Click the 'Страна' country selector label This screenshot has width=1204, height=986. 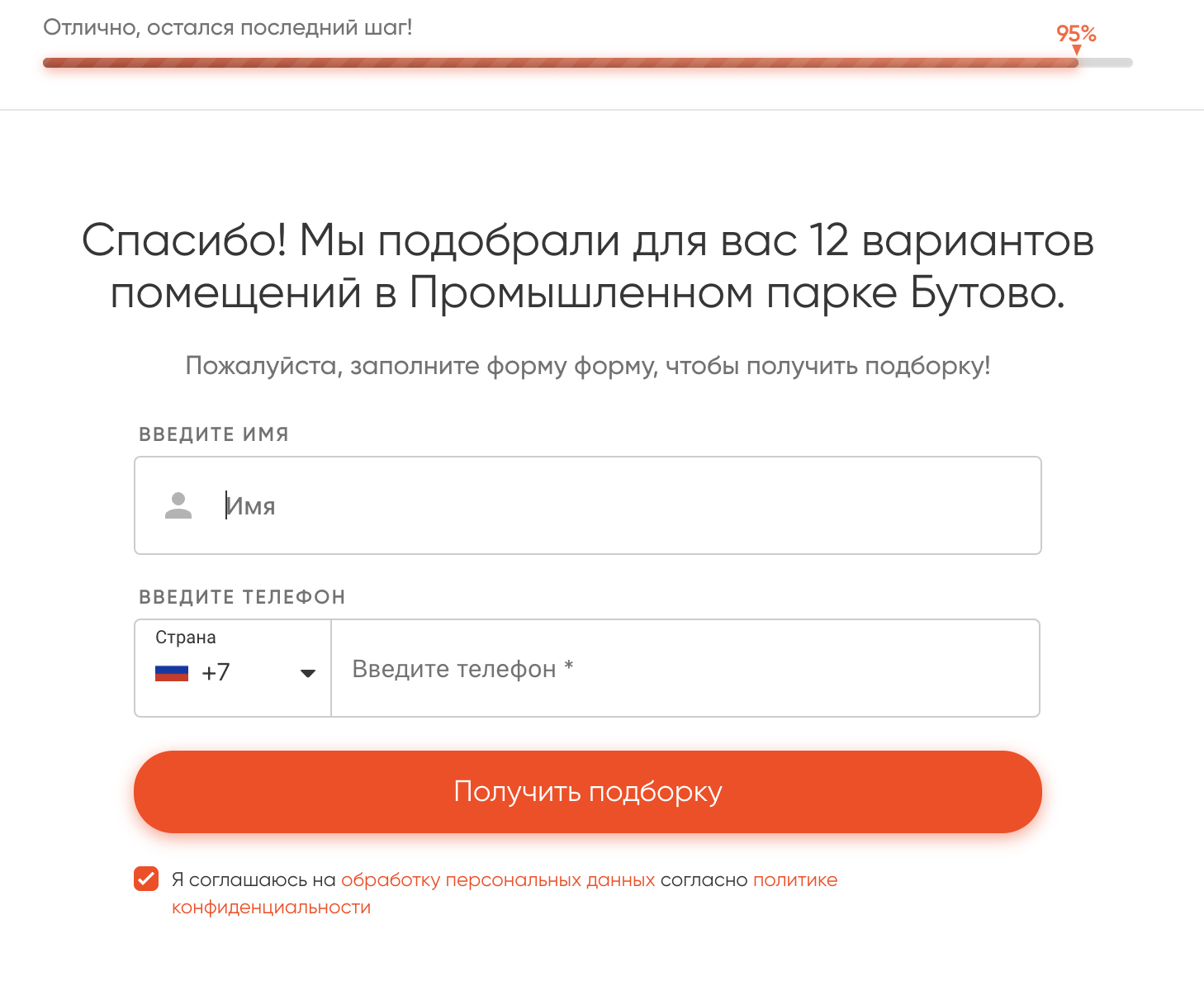click(x=186, y=638)
